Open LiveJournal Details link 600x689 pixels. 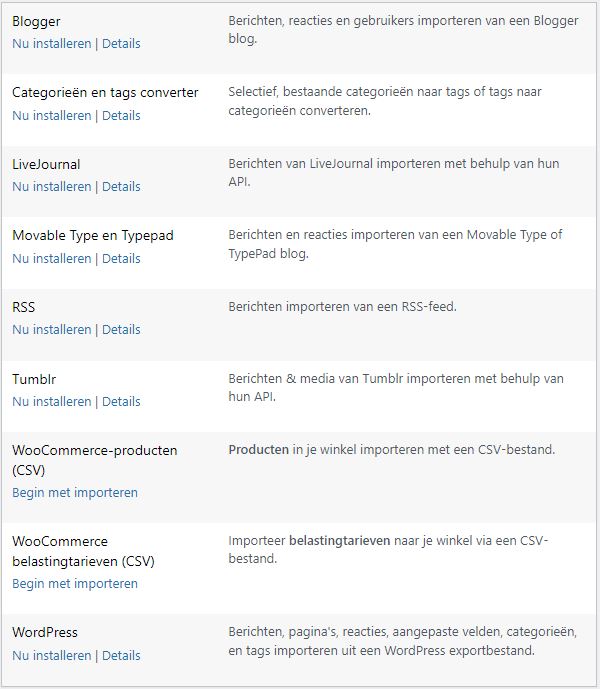coord(121,187)
